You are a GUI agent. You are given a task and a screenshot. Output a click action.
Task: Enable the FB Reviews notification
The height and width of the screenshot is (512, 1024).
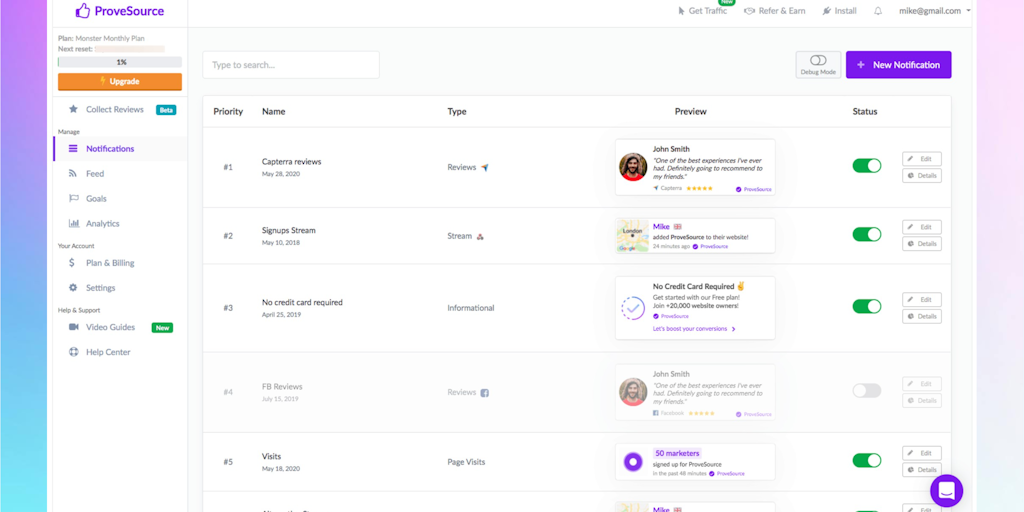(867, 391)
